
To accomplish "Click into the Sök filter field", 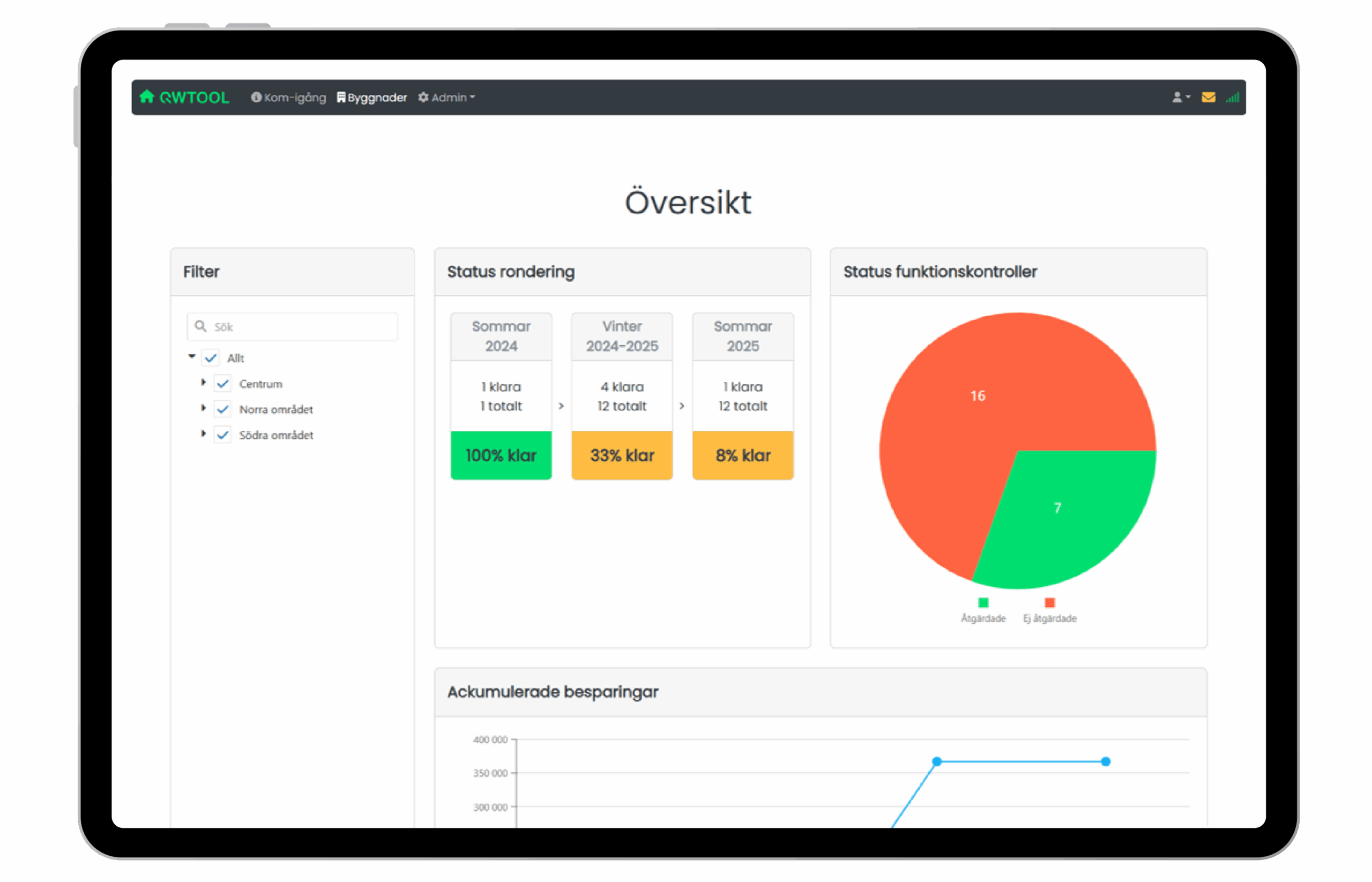I will pyautogui.click(x=304, y=326).
